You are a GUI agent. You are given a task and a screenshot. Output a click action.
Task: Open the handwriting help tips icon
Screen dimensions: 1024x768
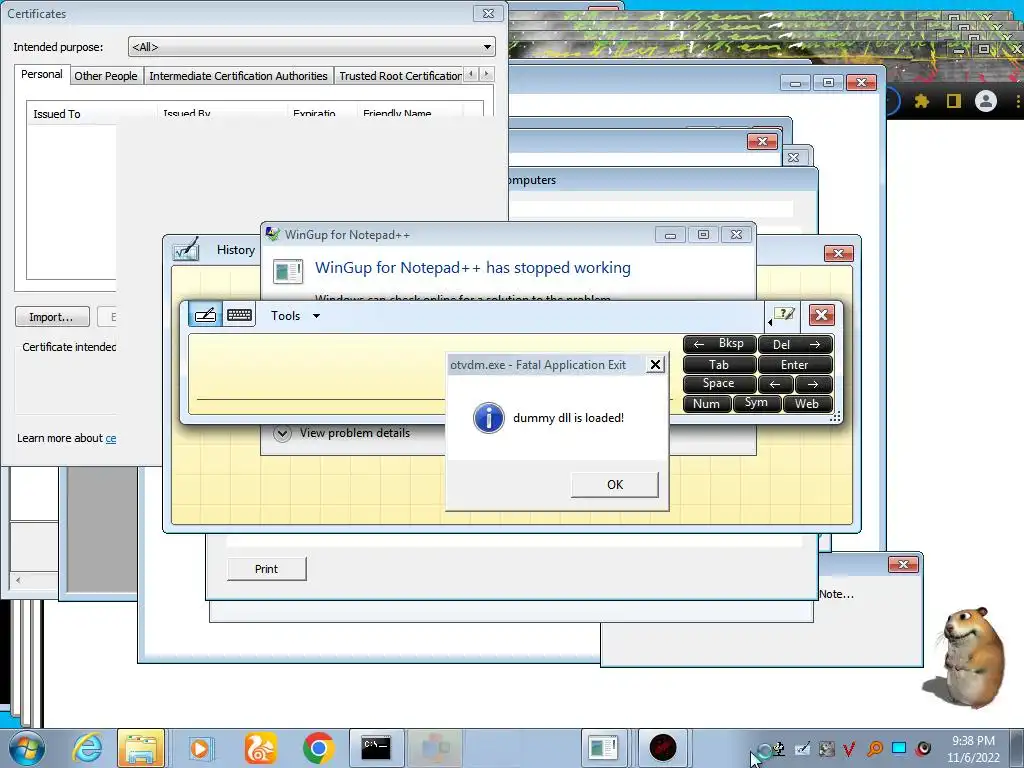click(x=783, y=315)
